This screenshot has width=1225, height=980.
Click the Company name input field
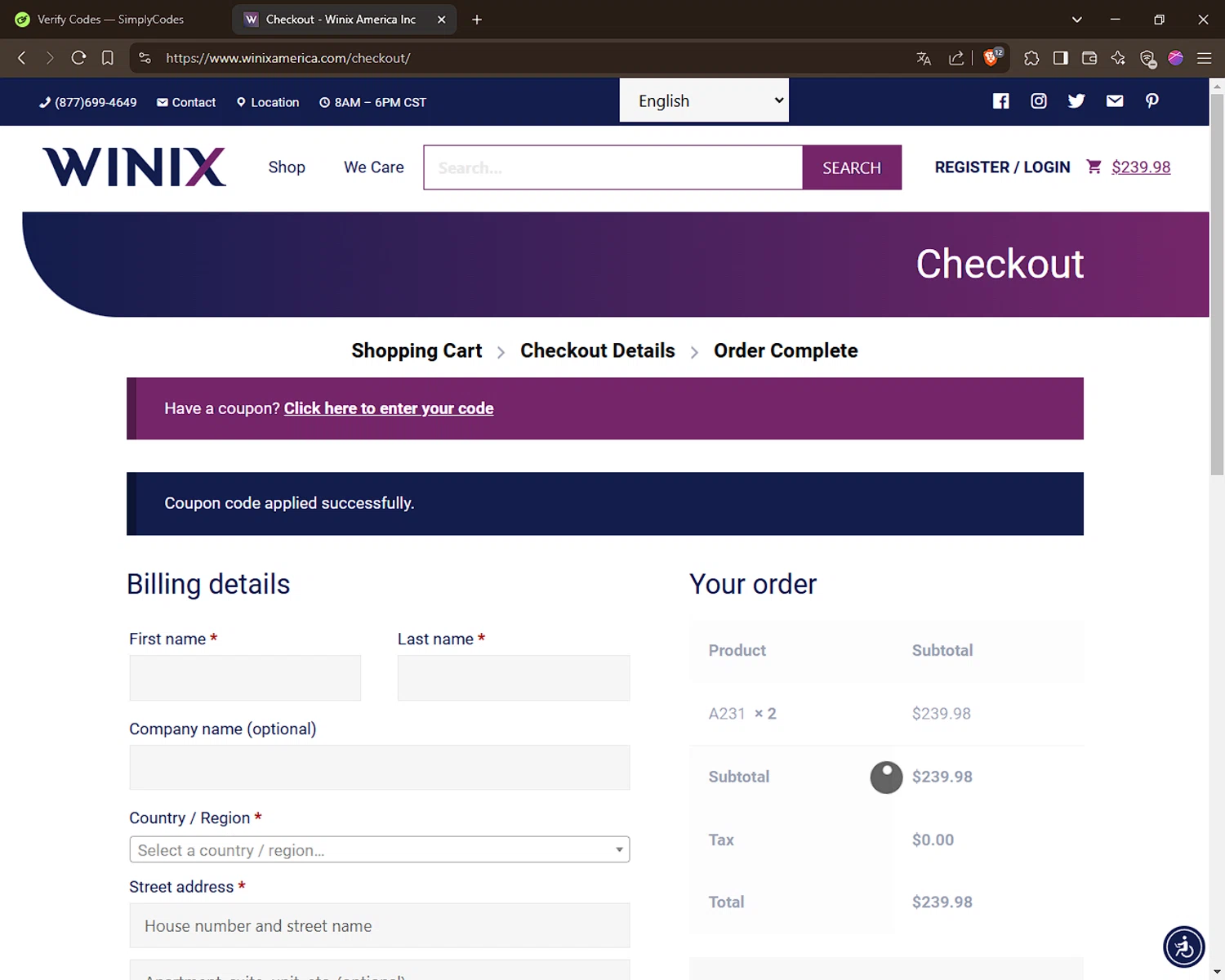point(380,768)
